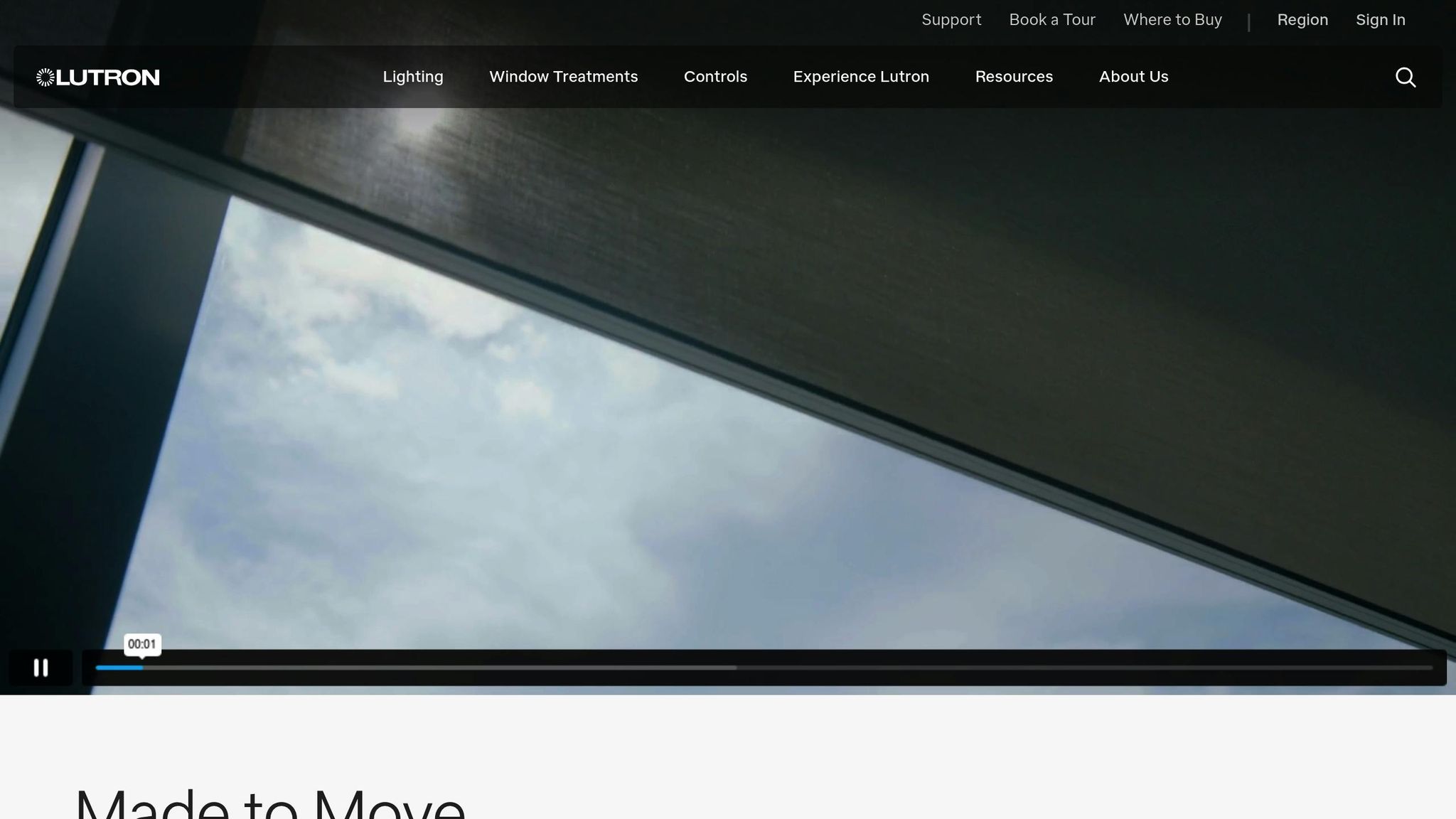Open the Support link
Viewport: 1456px width, 819px height.
951,20
